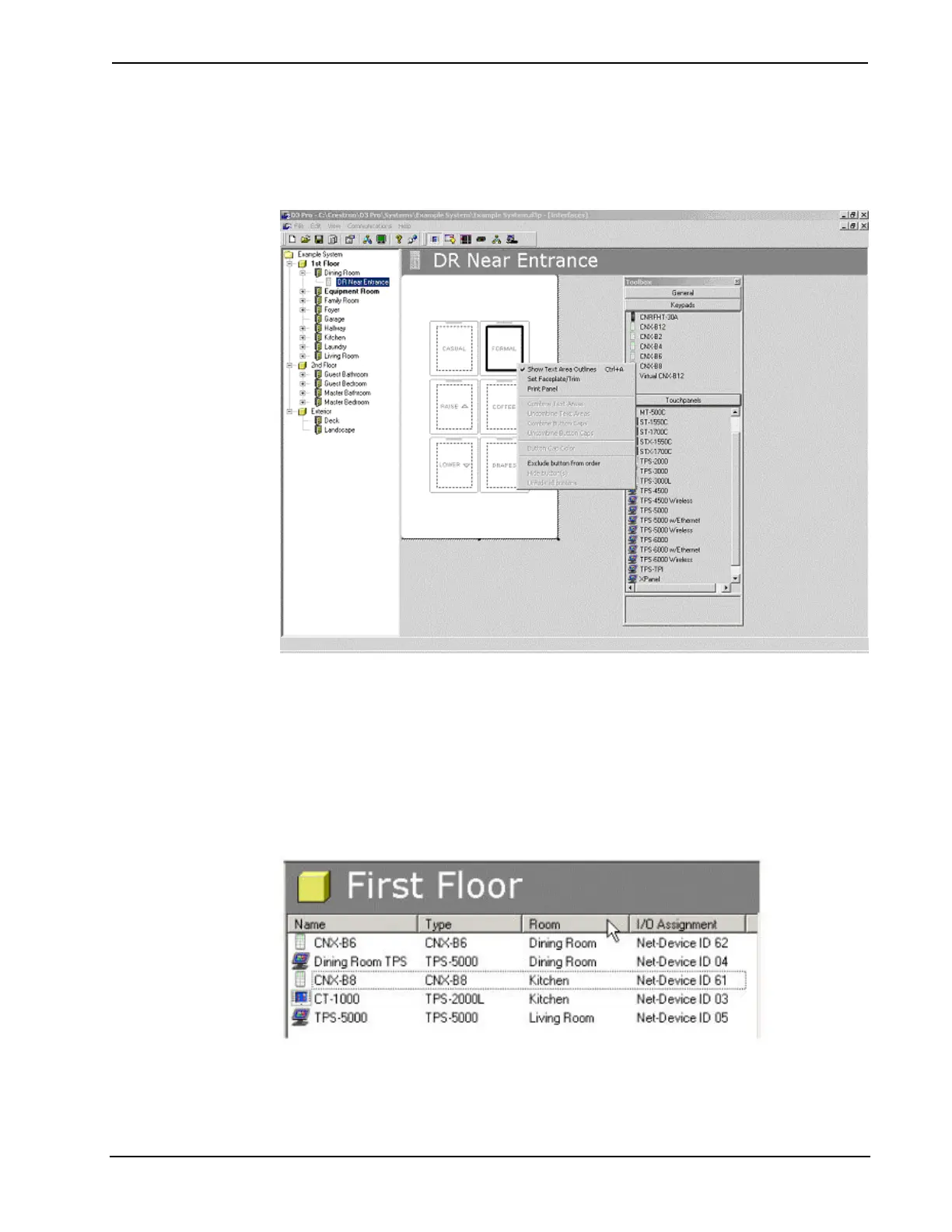Expand the Equipment Room tree node
The width and height of the screenshot is (952, 1232).
pos(303,292)
